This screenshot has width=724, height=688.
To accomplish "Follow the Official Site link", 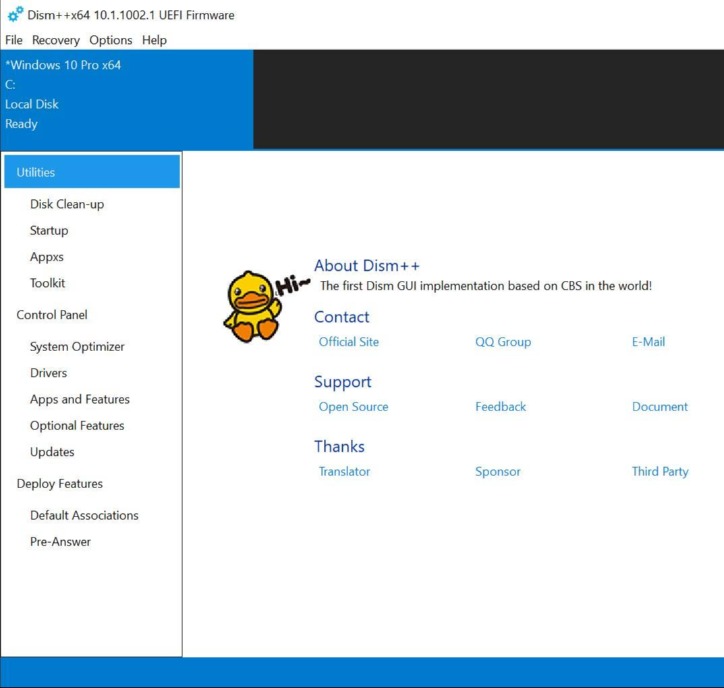I will [349, 342].
